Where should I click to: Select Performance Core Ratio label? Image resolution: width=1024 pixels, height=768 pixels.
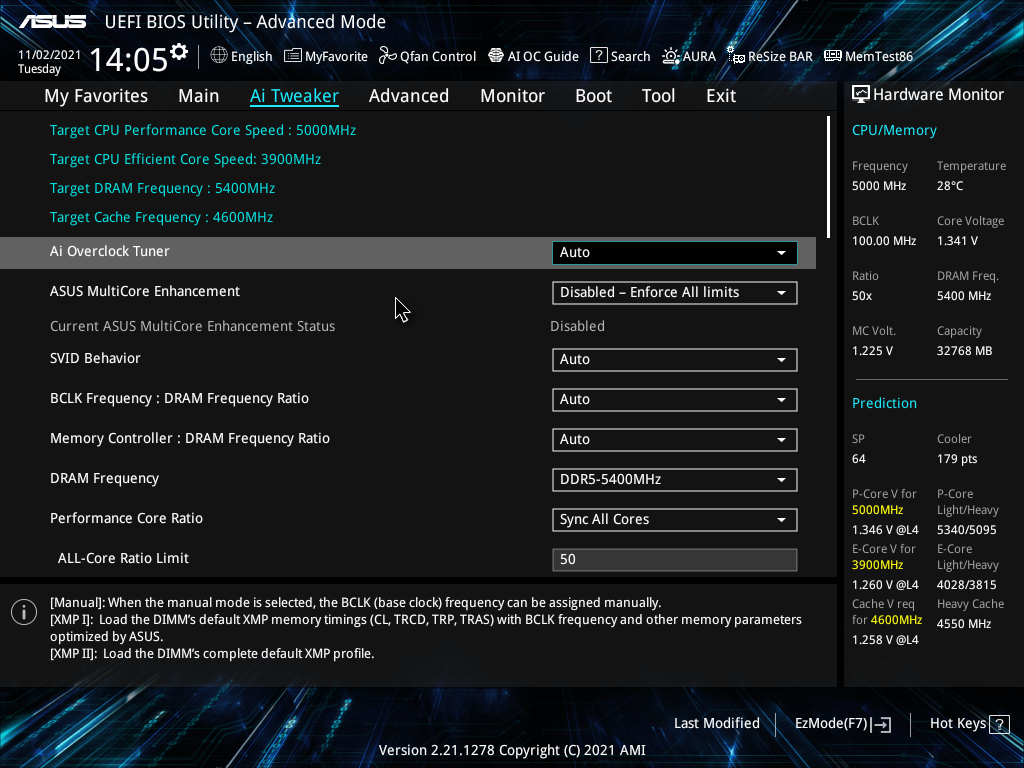tap(126, 519)
